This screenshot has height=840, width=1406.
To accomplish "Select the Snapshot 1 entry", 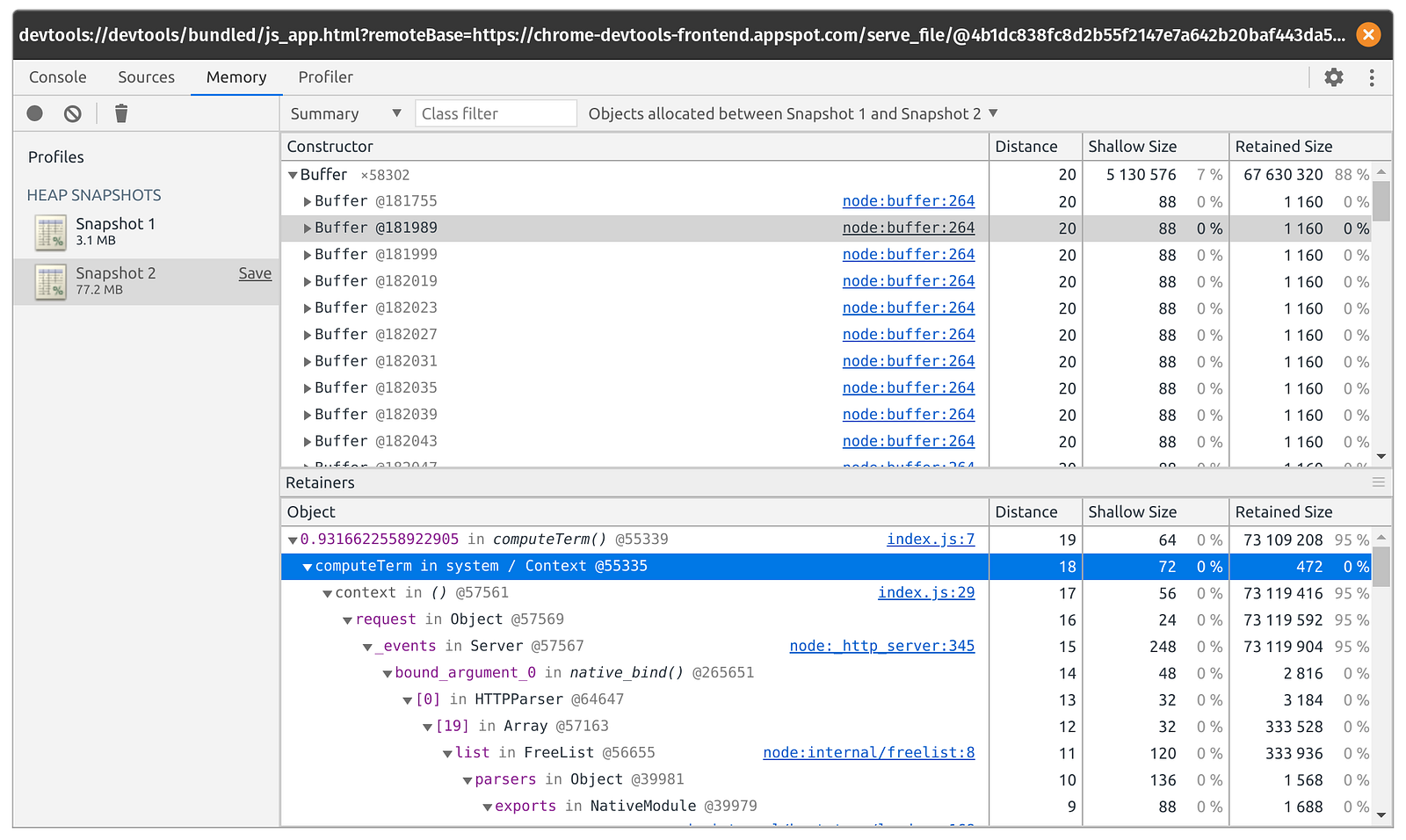I will point(147,233).
